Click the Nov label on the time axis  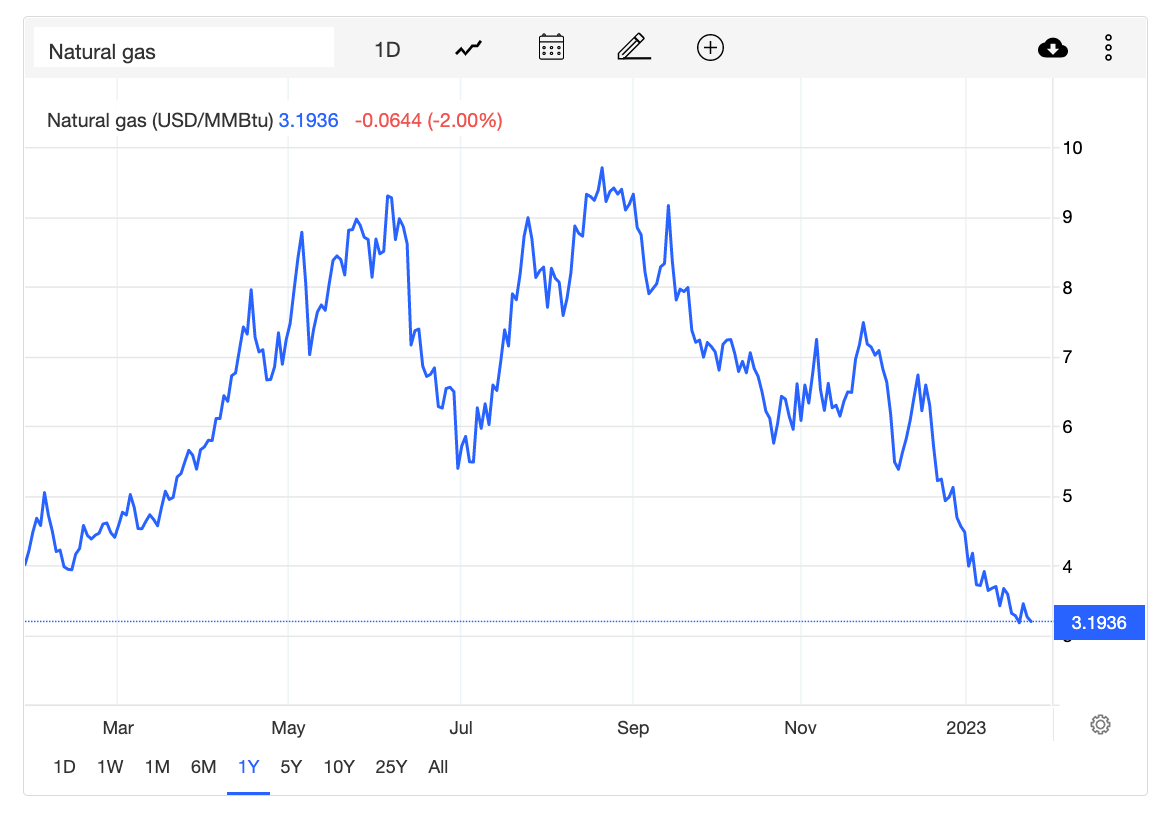coord(800,728)
